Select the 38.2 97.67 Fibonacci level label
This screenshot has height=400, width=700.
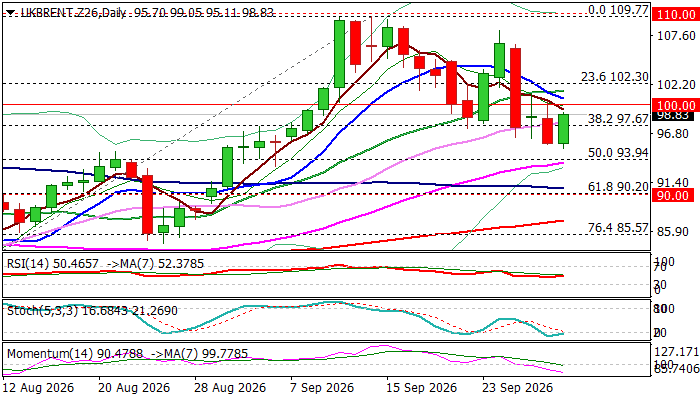pyautogui.click(x=618, y=119)
